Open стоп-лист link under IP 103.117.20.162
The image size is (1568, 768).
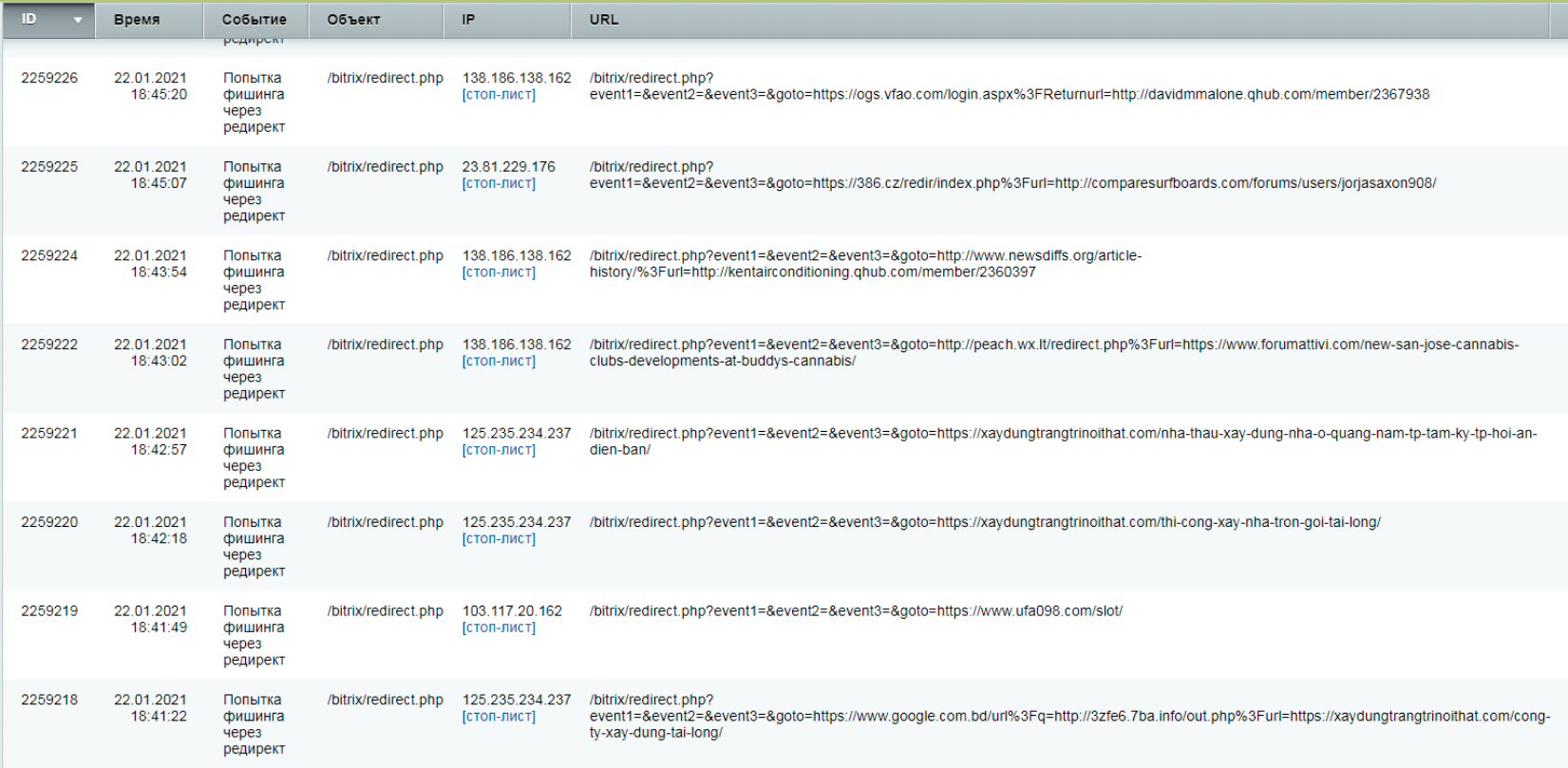[499, 628]
